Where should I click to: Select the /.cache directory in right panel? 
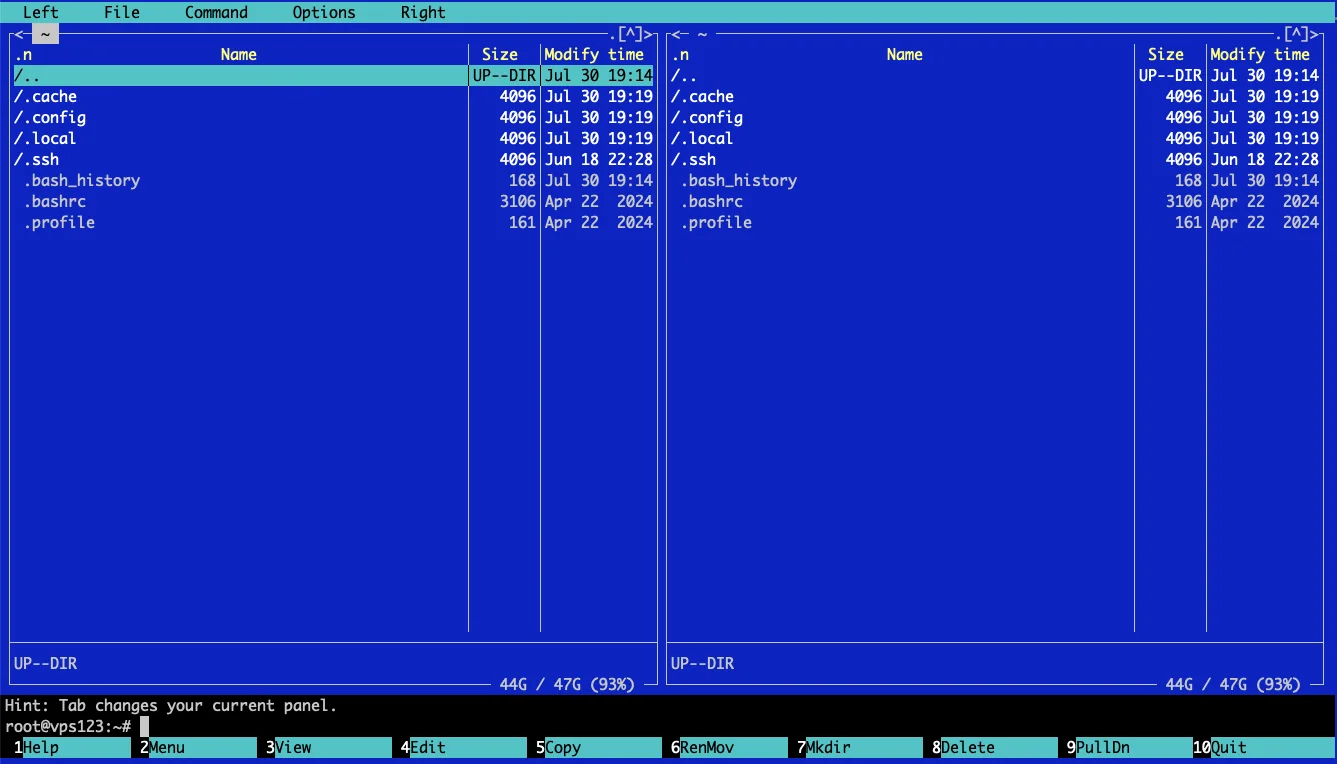[x=995, y=97]
